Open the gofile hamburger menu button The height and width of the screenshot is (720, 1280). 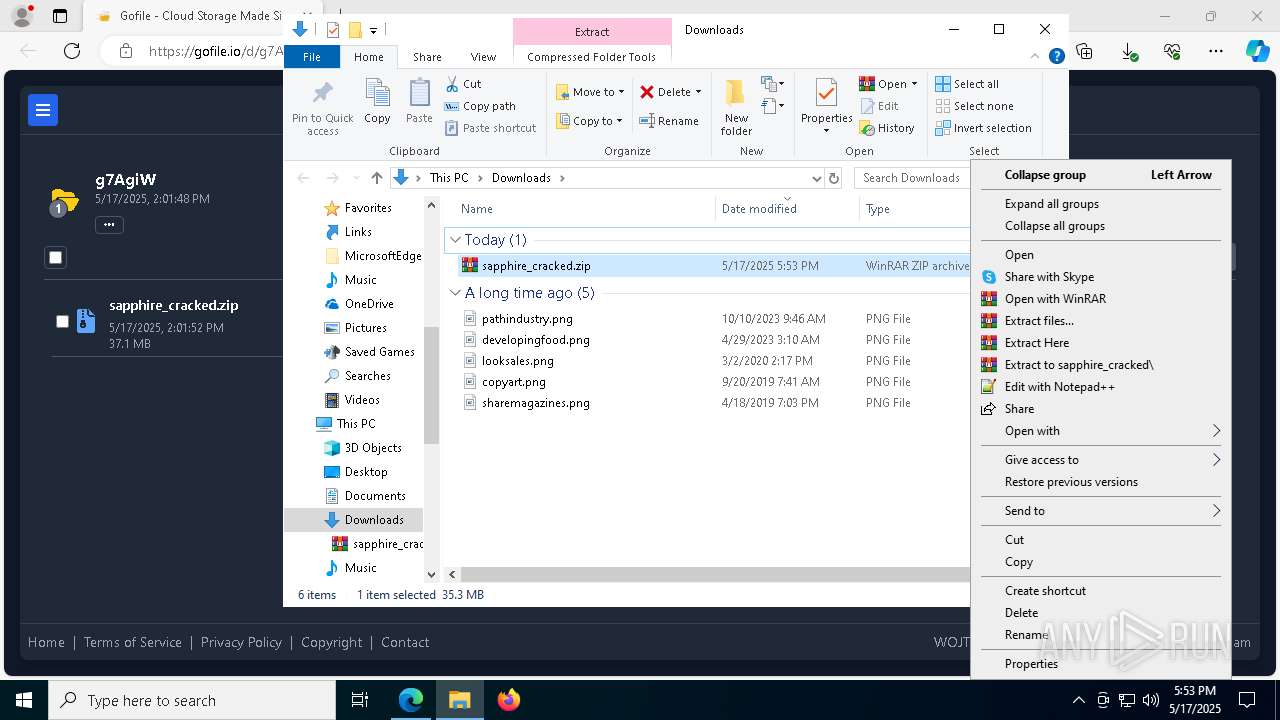tap(43, 110)
